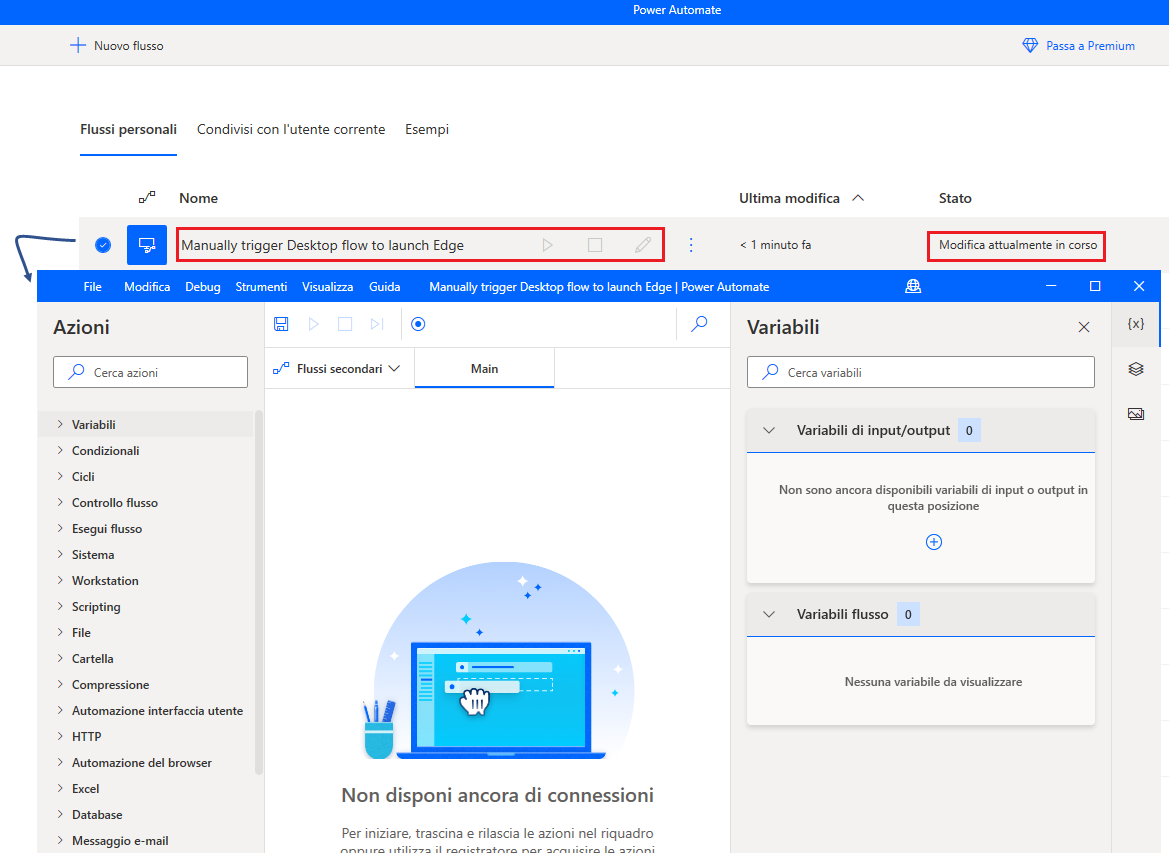Collapse Variabili di input/output section
Screen dimensions: 1169x853
coord(769,430)
